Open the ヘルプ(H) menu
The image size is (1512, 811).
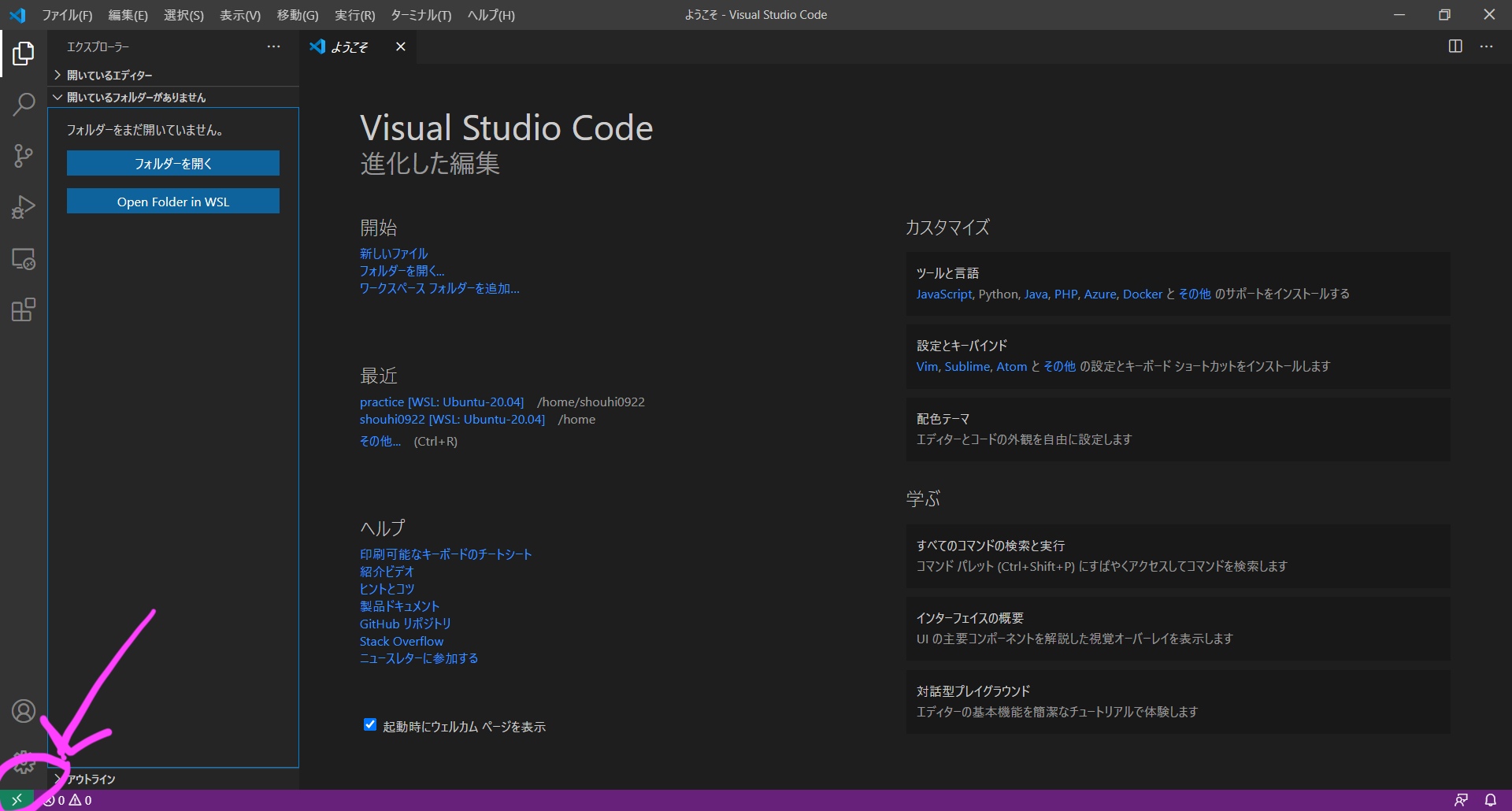(x=491, y=15)
